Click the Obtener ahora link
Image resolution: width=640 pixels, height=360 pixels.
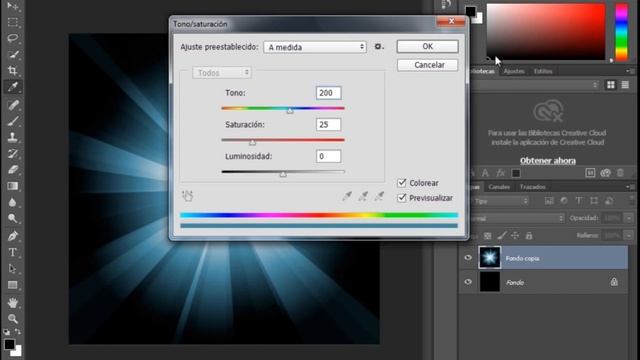(x=548, y=160)
